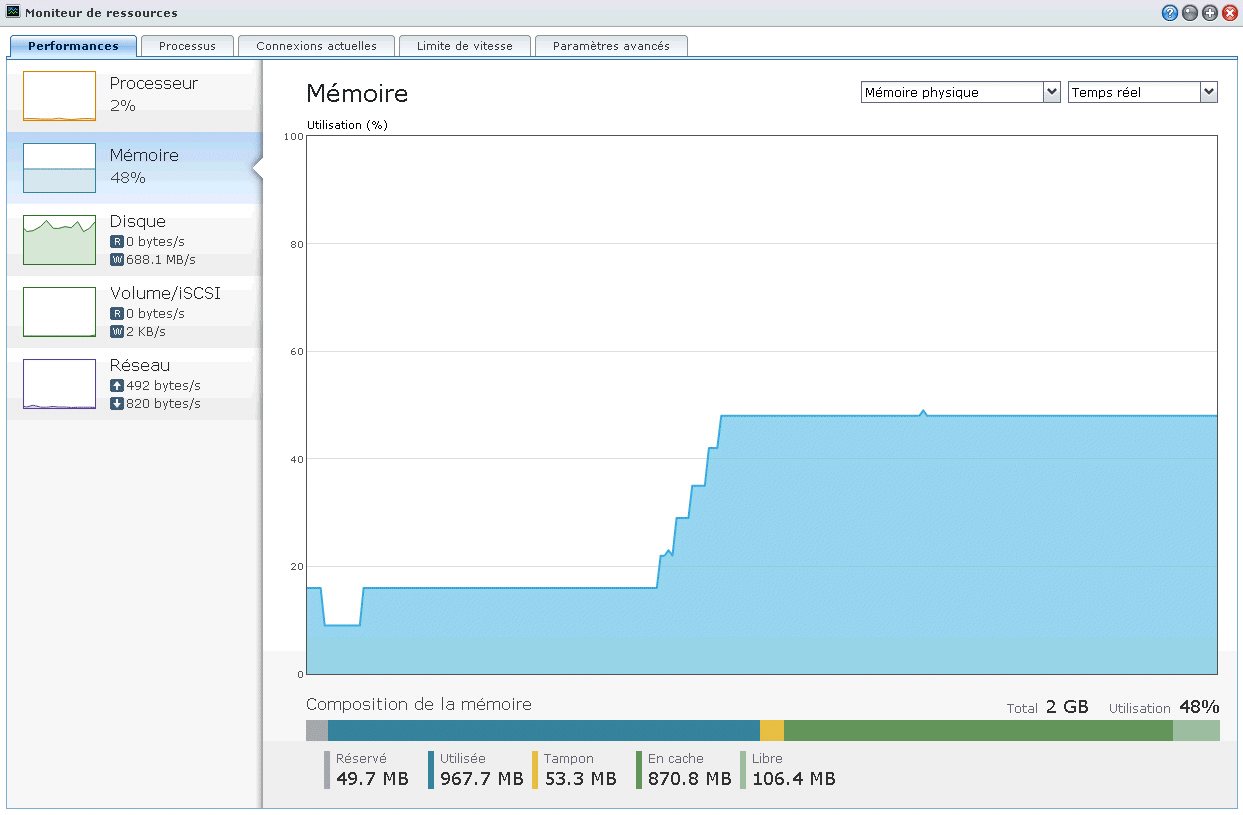
Task: Open the Connexions actuelles tab
Action: (x=316, y=46)
